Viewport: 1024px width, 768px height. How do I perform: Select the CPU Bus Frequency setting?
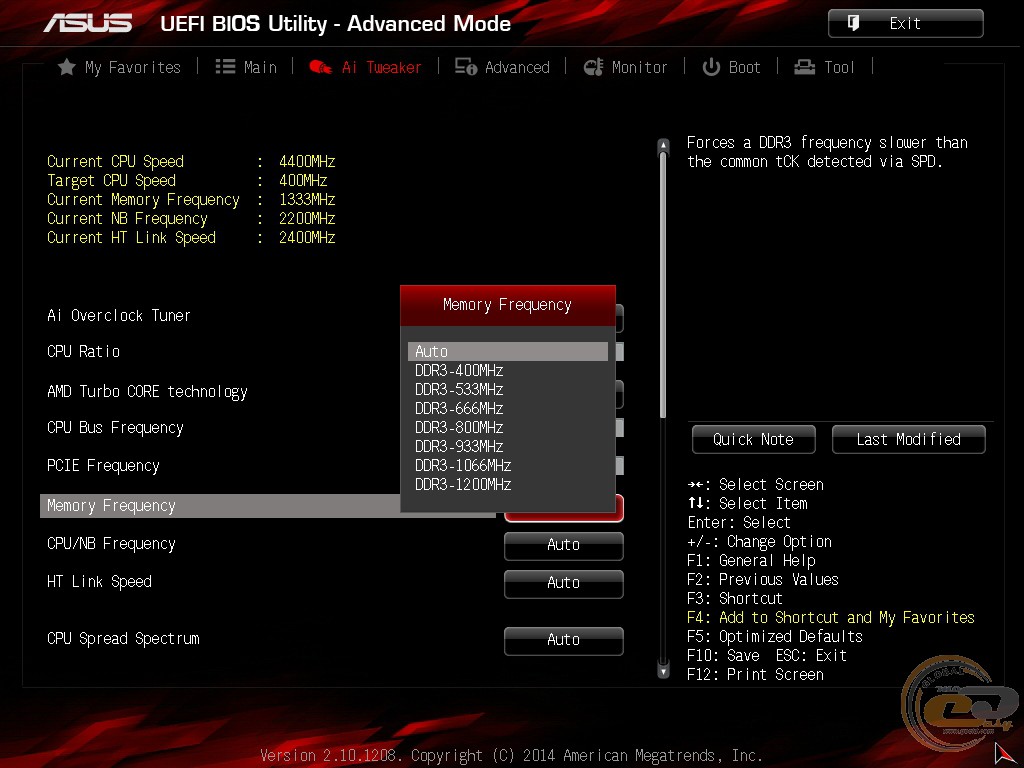coord(116,428)
